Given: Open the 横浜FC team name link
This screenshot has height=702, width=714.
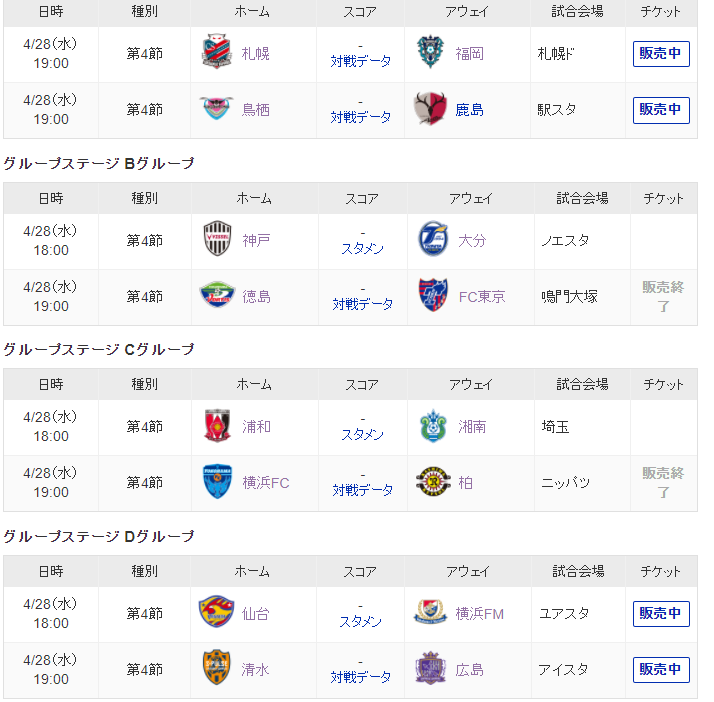Looking at the screenshot, I should click(266, 483).
